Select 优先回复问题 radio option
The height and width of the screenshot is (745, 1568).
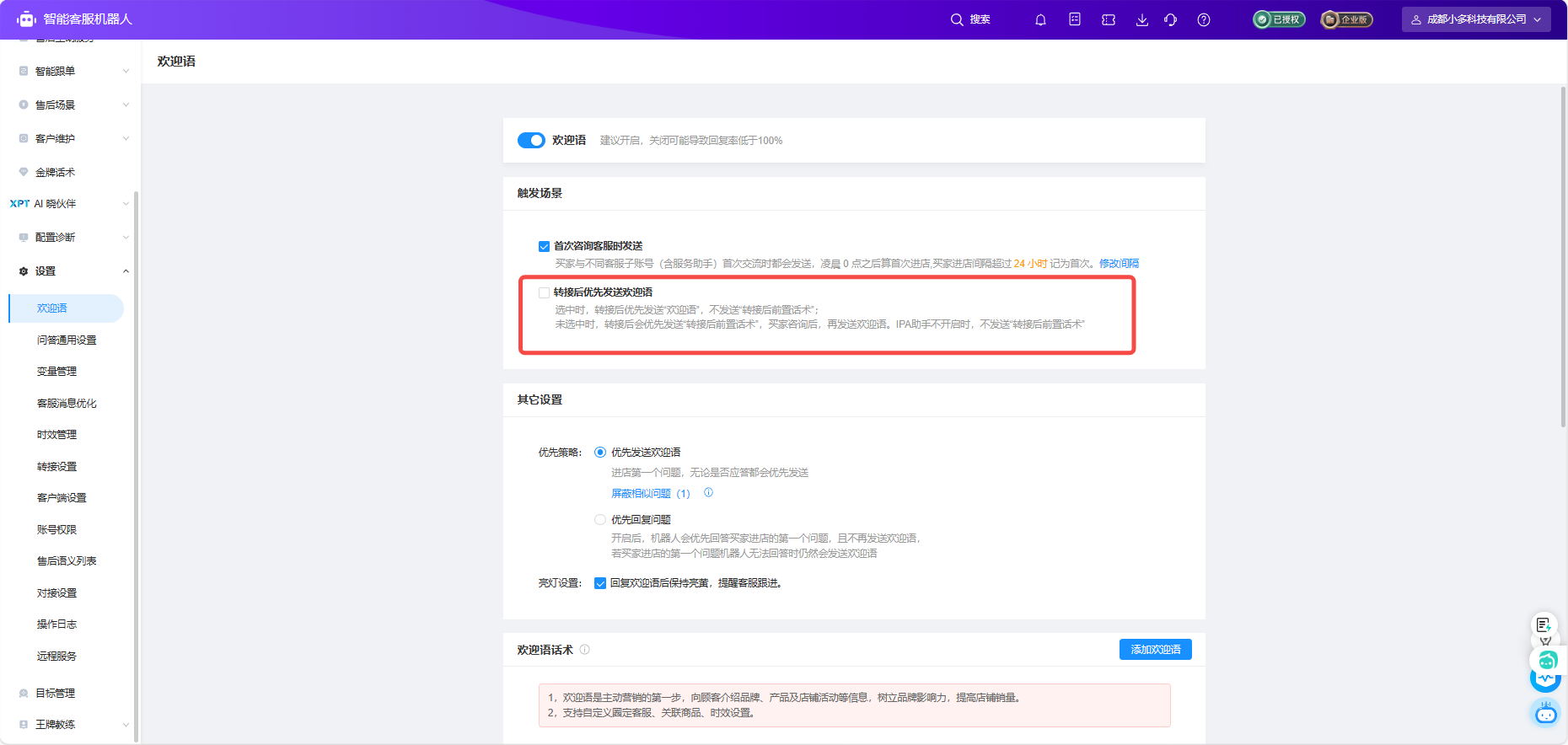point(600,520)
